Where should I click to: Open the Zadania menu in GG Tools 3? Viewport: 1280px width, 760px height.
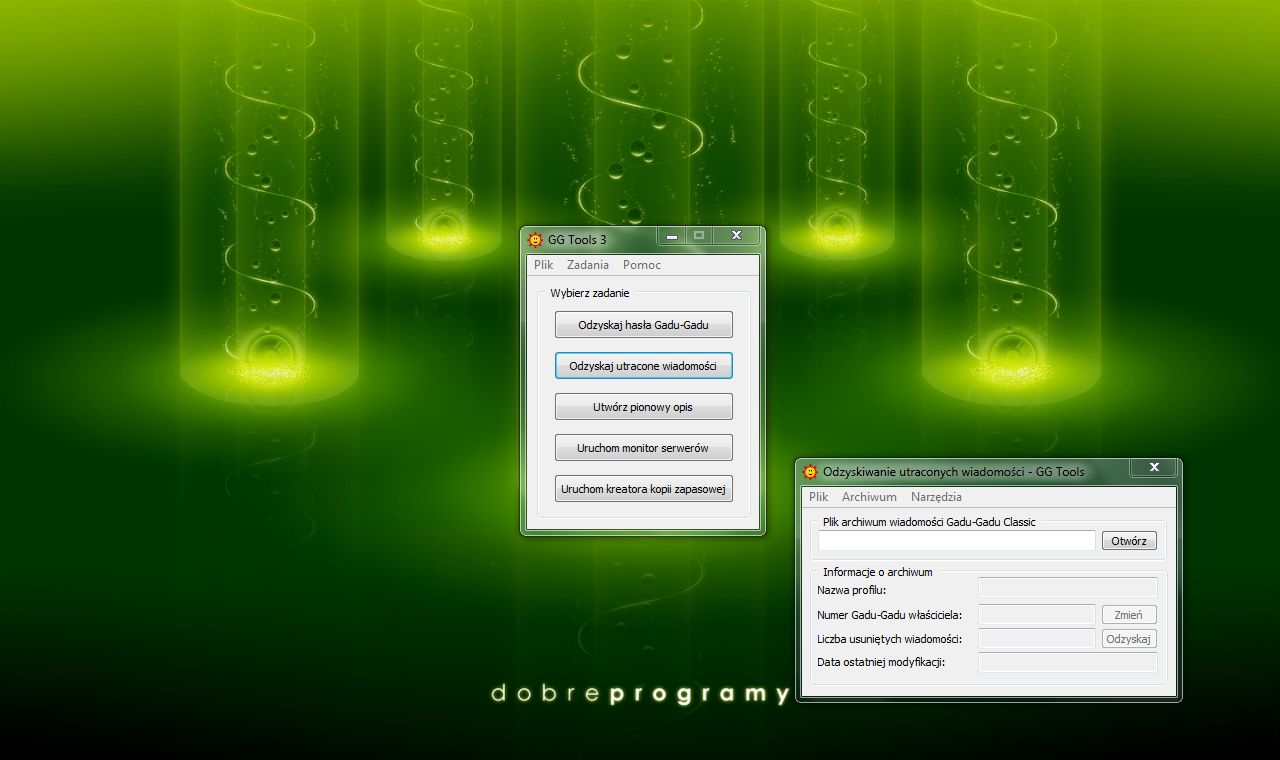[x=588, y=265]
